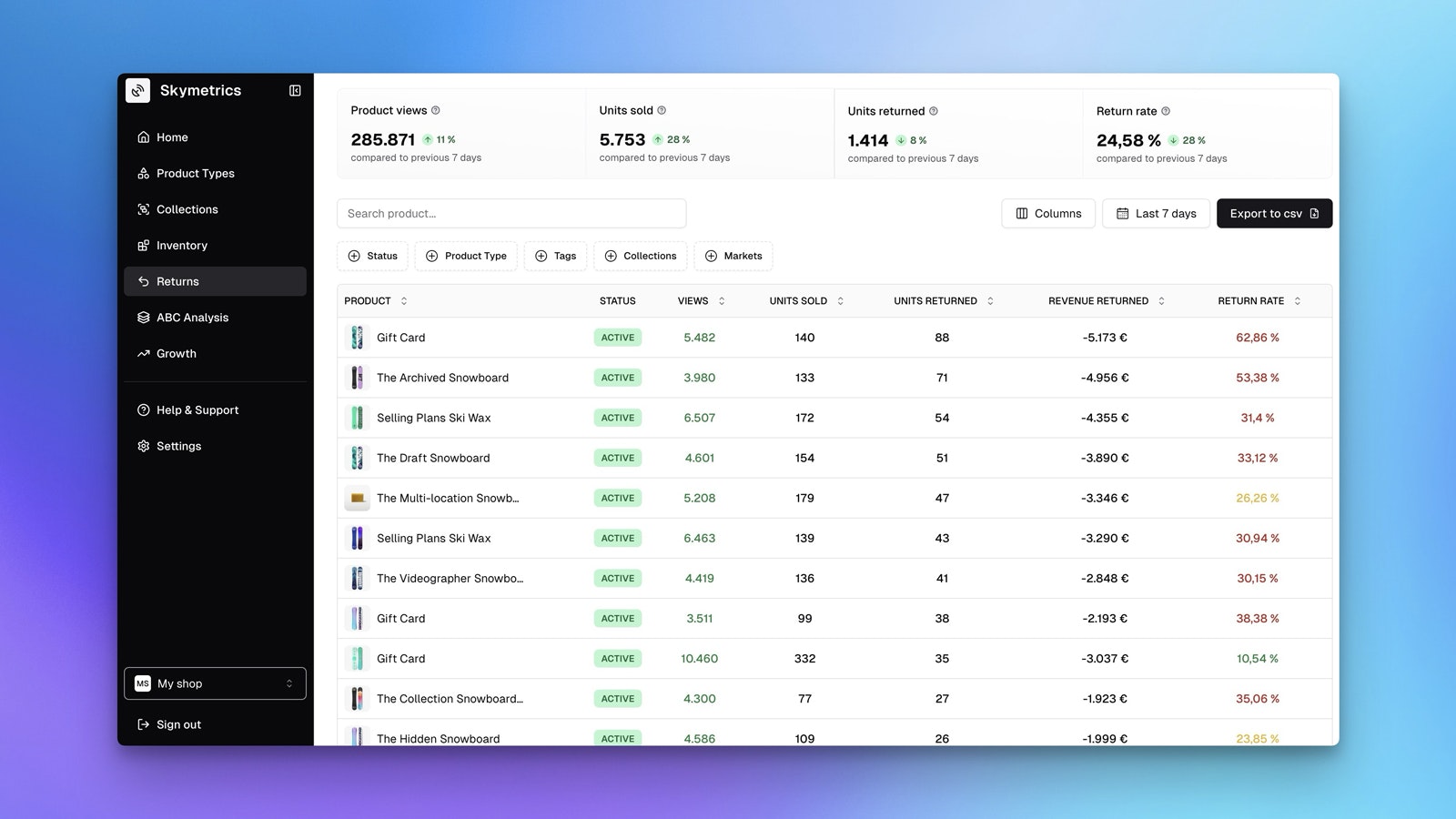Add a Tags filter
This screenshot has height=819, width=1456.
pyautogui.click(x=555, y=256)
